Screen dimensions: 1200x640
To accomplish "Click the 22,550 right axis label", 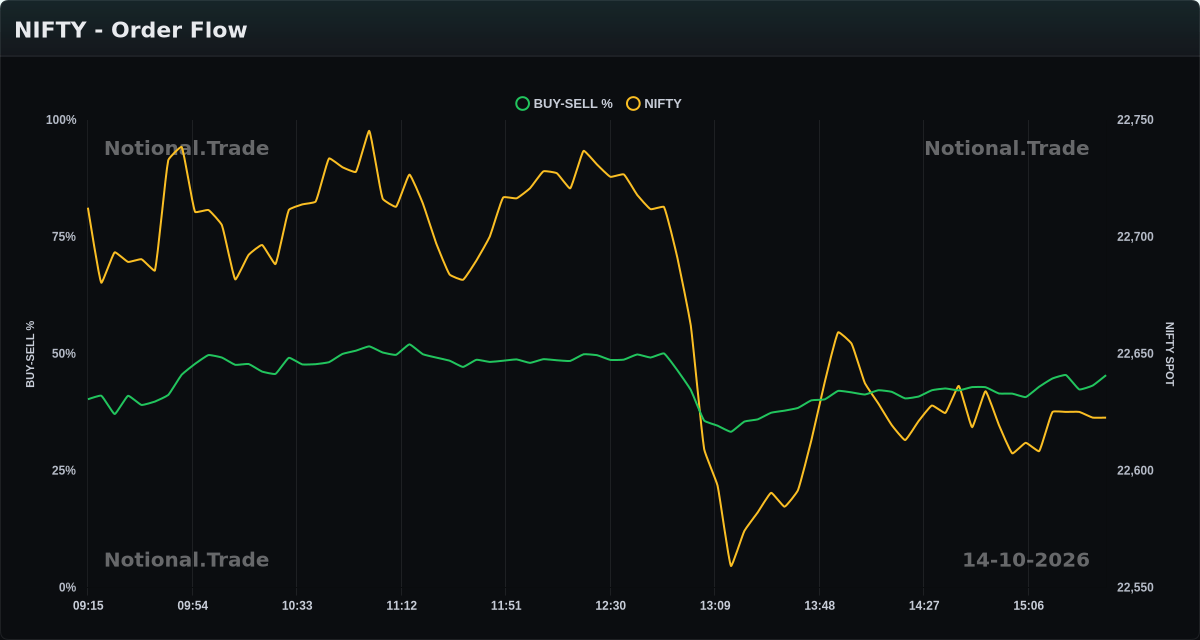I will click(x=1135, y=588).
